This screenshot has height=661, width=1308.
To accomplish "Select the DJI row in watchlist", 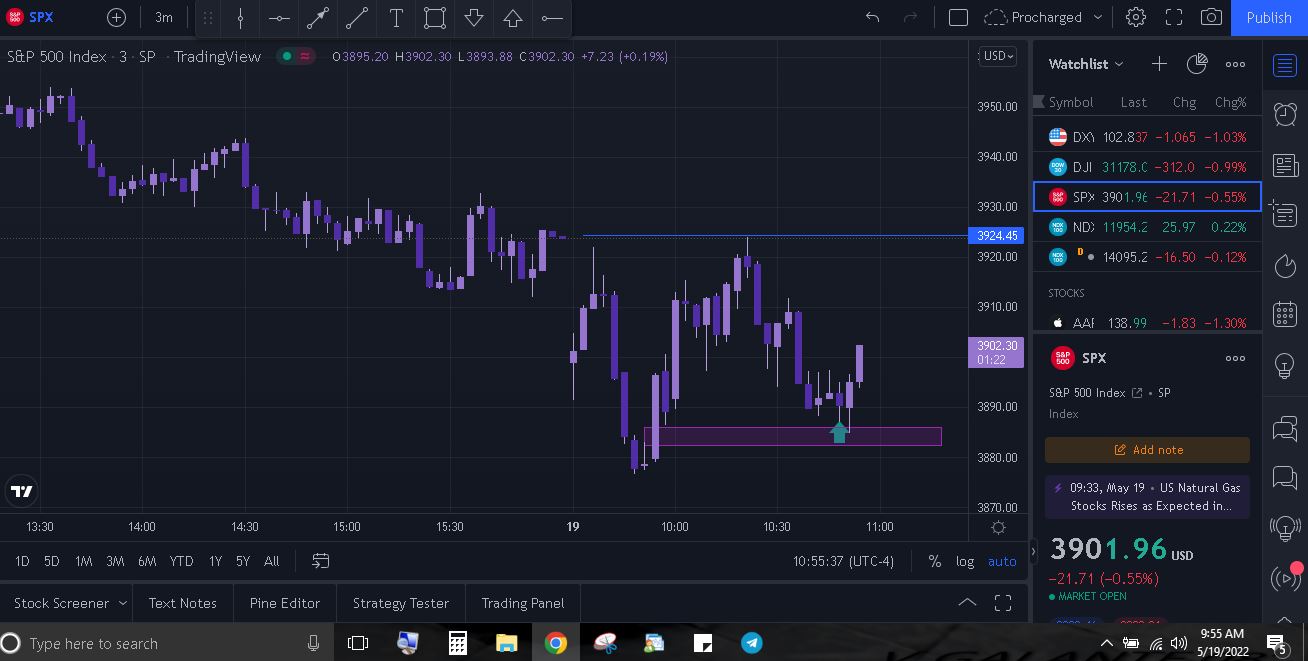I will point(1147,167).
